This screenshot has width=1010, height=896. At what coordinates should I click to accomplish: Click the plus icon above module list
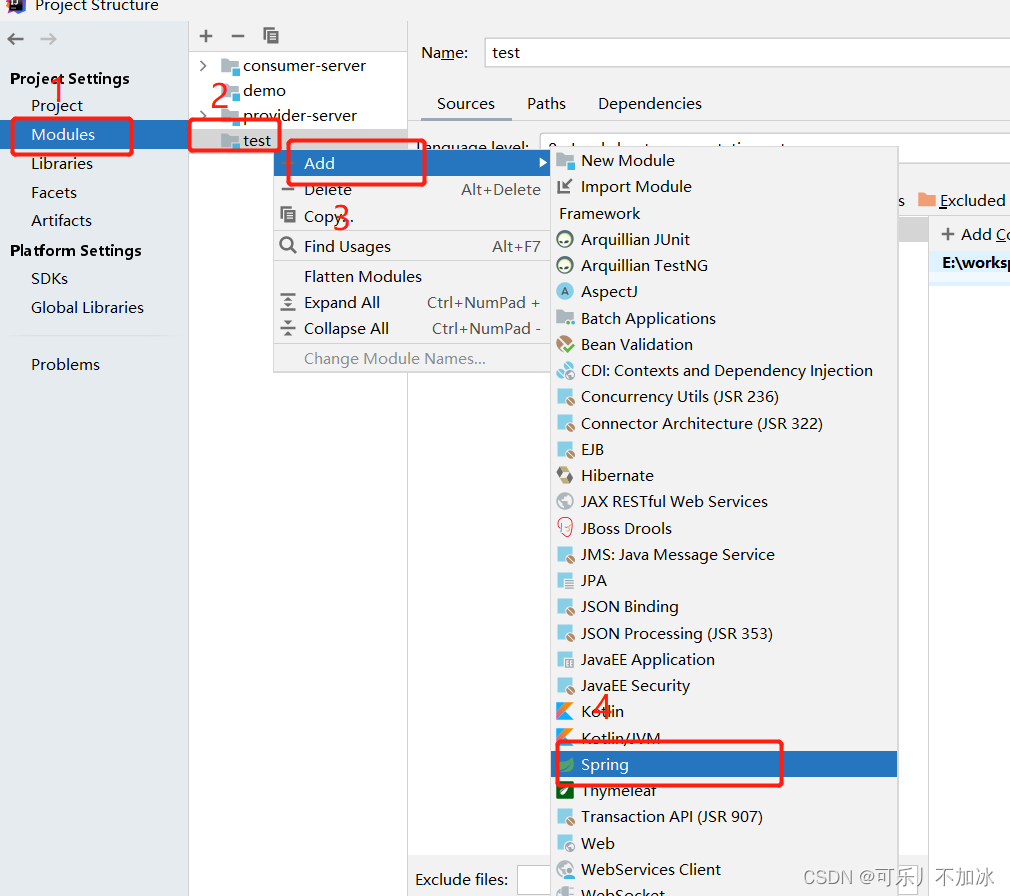tap(206, 36)
